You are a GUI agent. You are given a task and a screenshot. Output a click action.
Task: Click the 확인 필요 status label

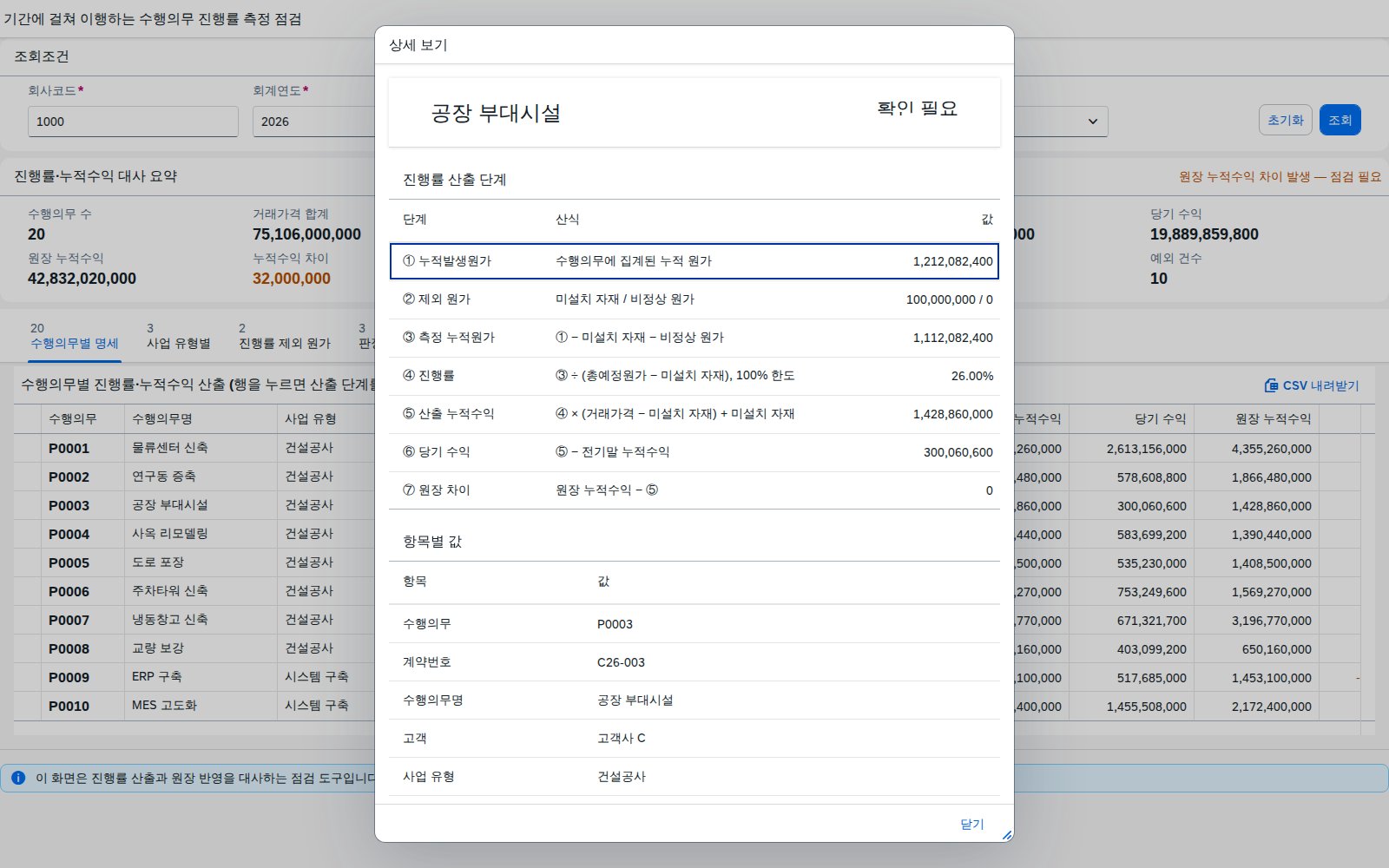coord(917,108)
